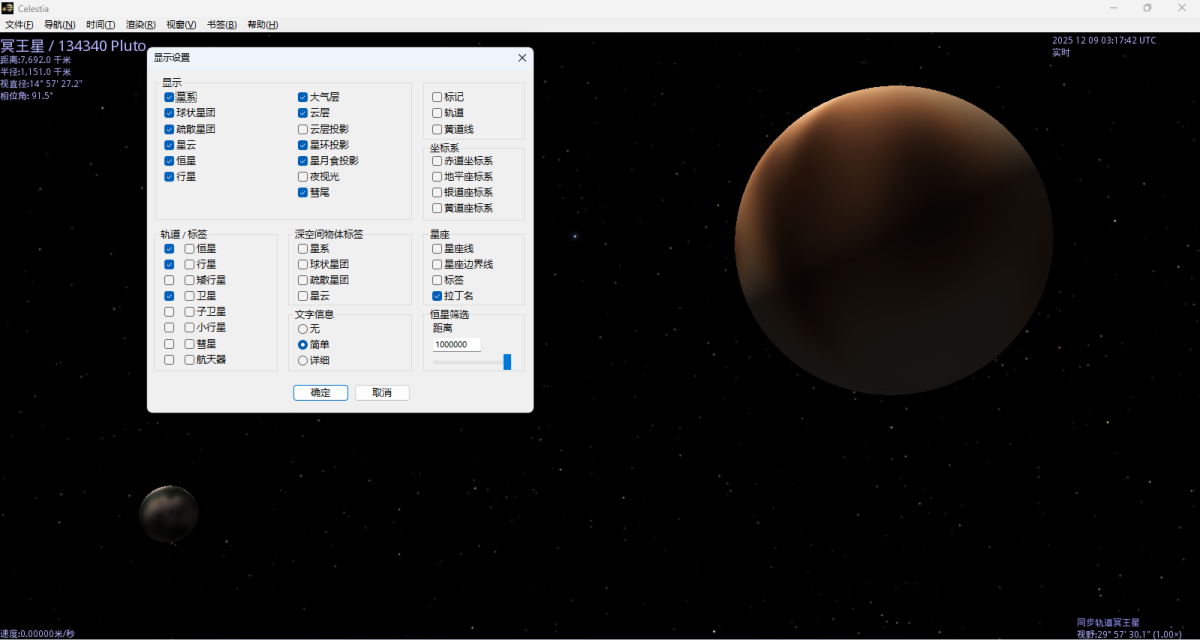Open the 导航(N) menu
1200x640 pixels.
coord(59,24)
